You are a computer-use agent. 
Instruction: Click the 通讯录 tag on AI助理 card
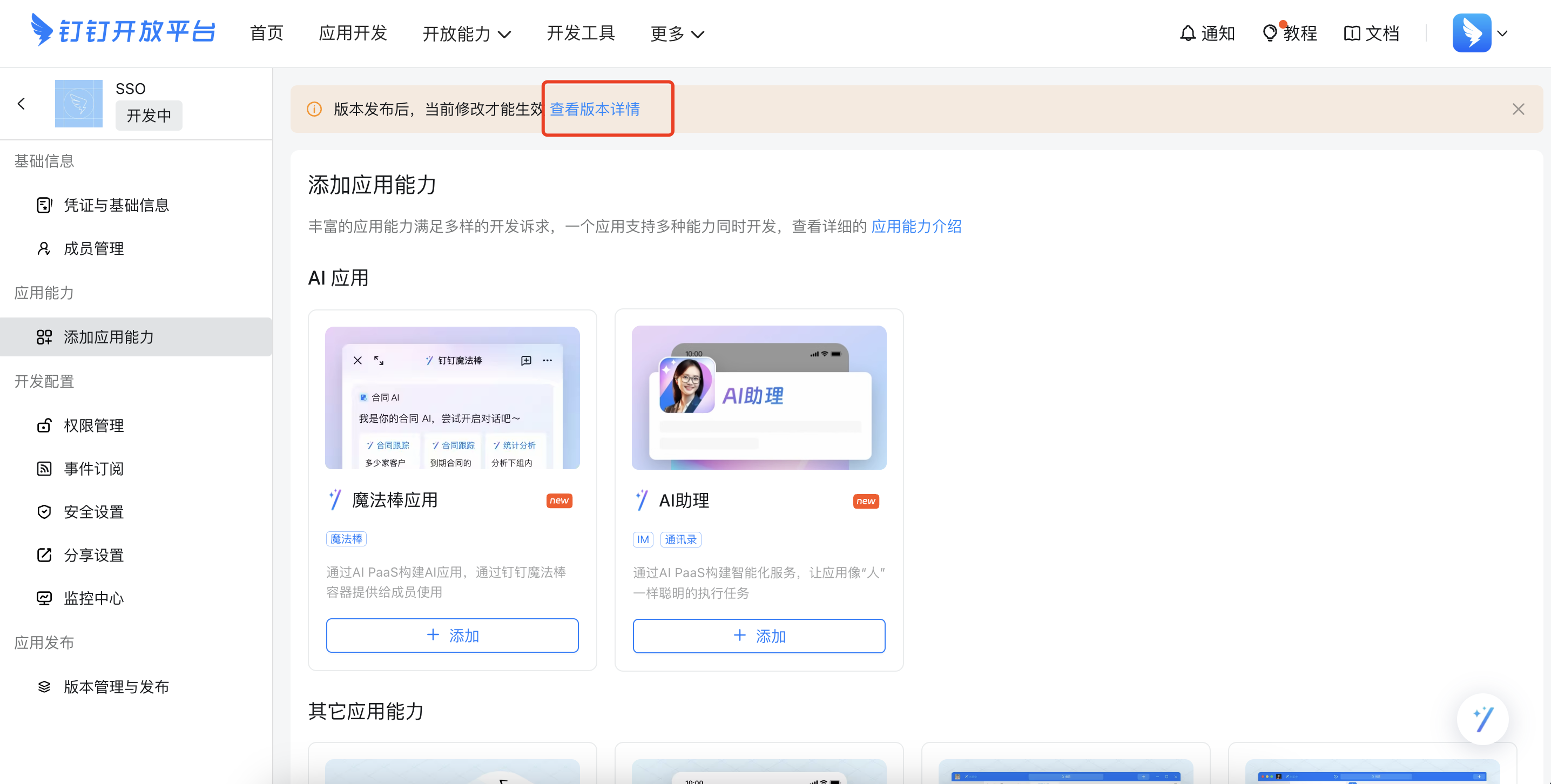[x=680, y=540]
